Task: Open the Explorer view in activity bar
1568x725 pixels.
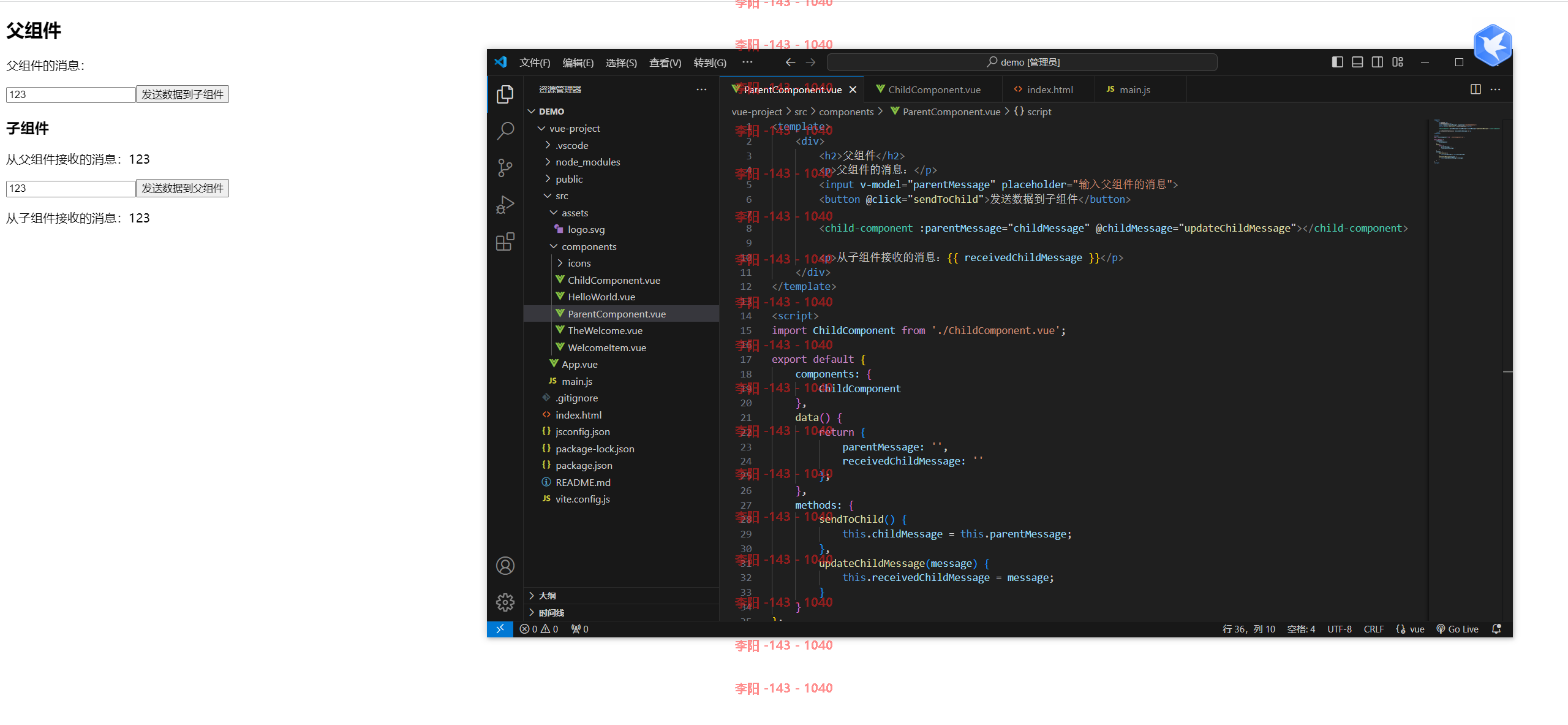Action: pos(505,94)
